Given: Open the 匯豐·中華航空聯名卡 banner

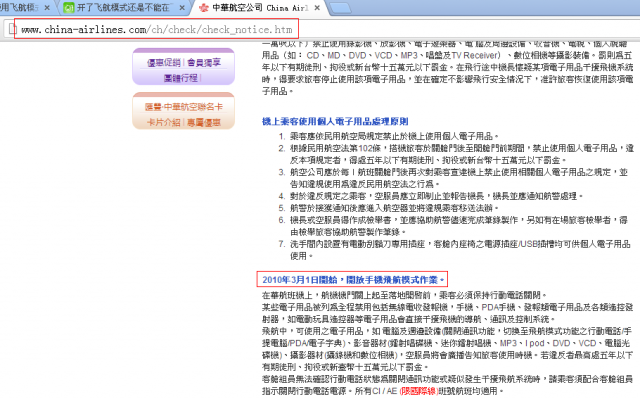Looking at the screenshot, I should 184,107.
